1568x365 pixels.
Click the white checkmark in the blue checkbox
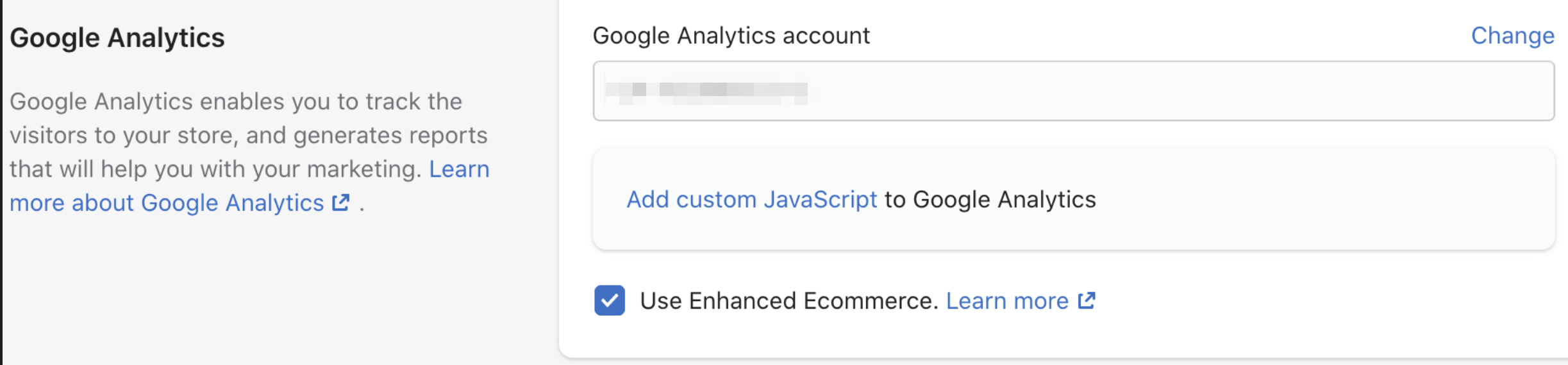[610, 300]
